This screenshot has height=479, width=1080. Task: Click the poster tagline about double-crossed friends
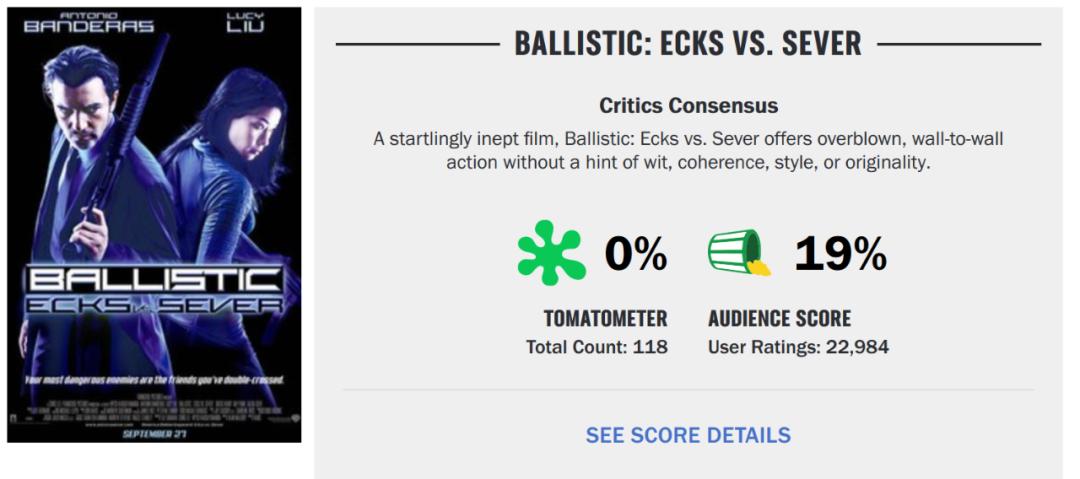154,380
